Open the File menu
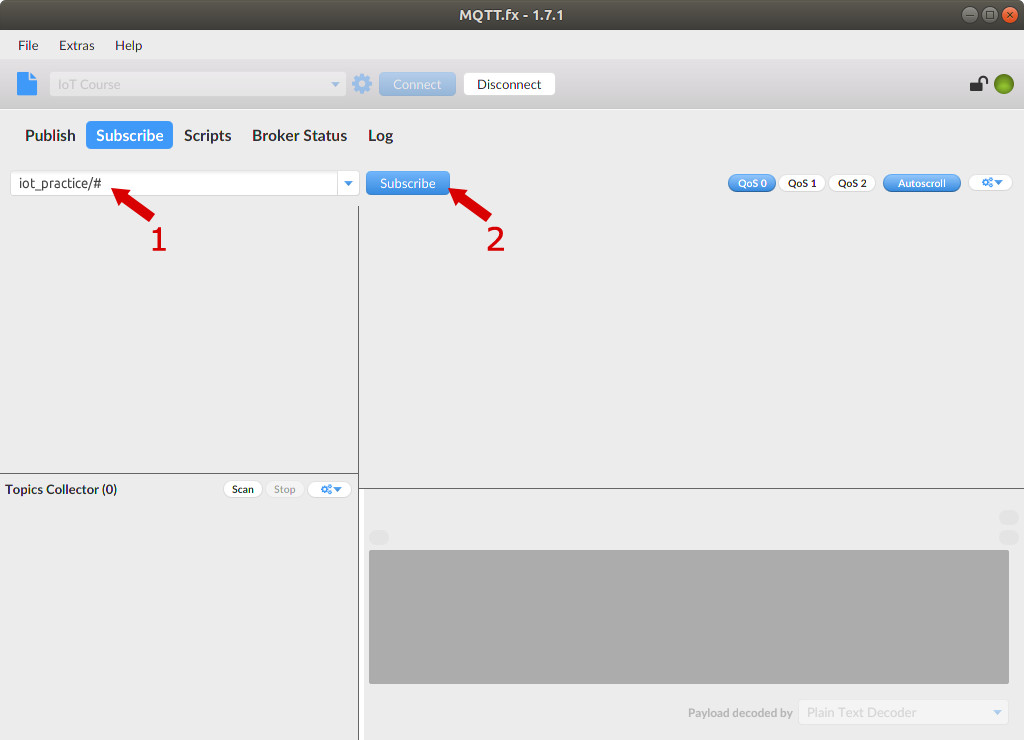The width and height of the screenshot is (1024, 740). (28, 46)
